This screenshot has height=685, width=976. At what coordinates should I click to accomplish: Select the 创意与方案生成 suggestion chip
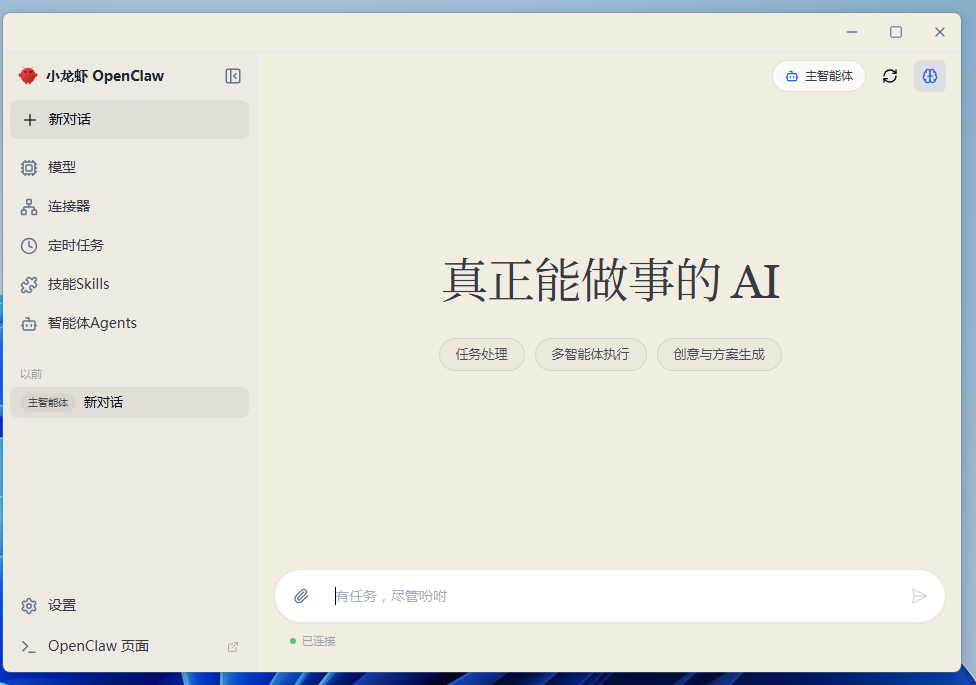[718, 354]
